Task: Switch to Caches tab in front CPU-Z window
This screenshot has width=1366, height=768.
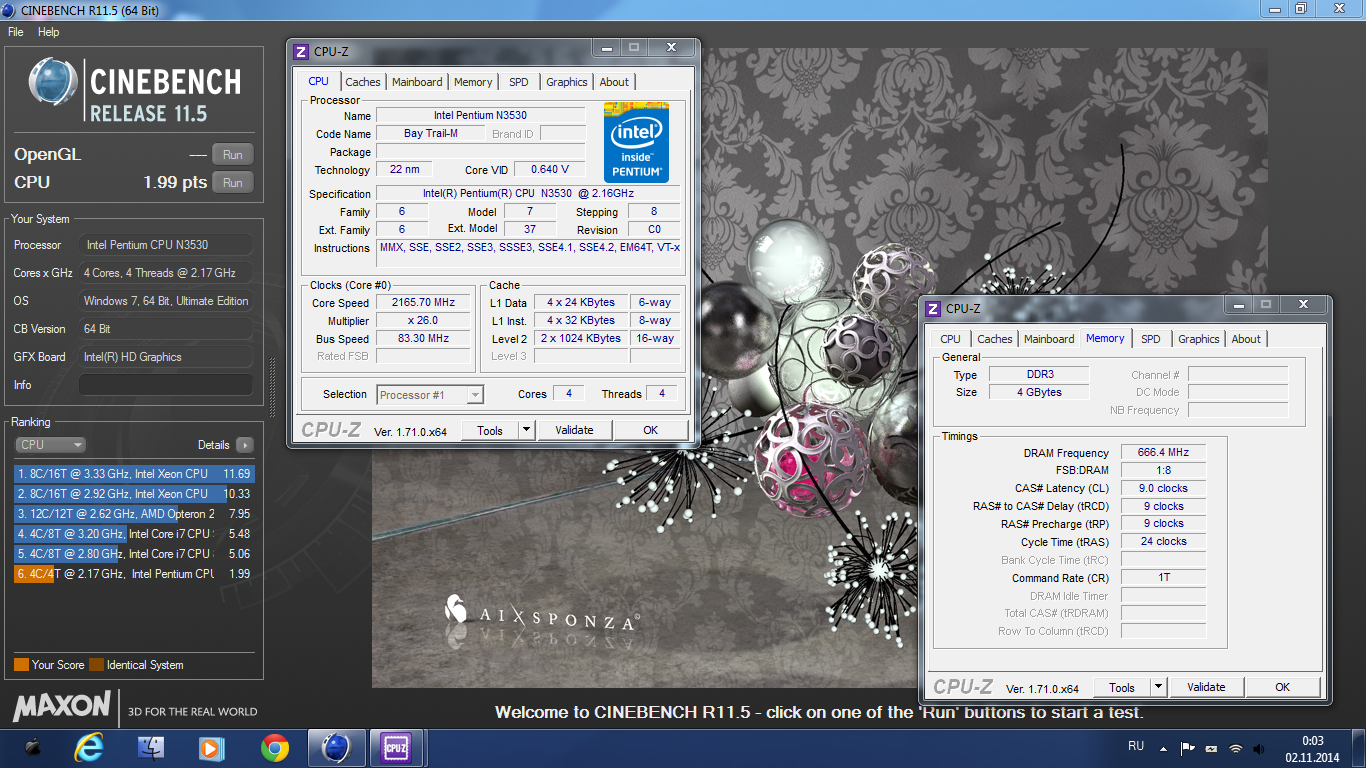Action: pyautogui.click(x=363, y=82)
